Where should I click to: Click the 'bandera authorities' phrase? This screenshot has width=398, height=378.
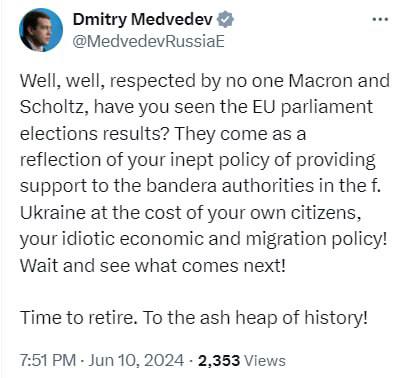pos(230,186)
